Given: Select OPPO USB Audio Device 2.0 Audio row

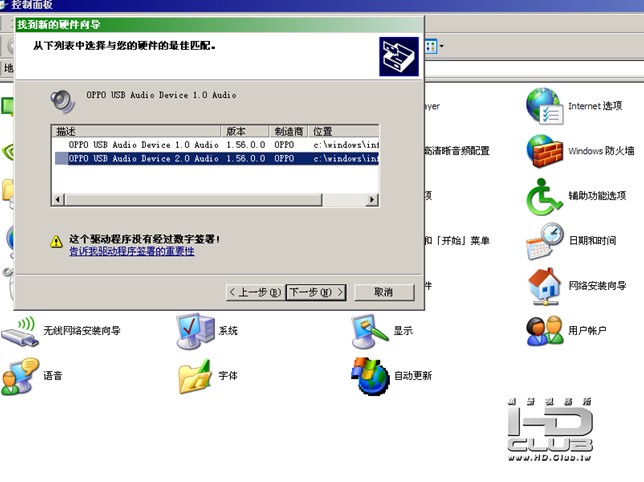Looking at the screenshot, I should click(x=217, y=158).
